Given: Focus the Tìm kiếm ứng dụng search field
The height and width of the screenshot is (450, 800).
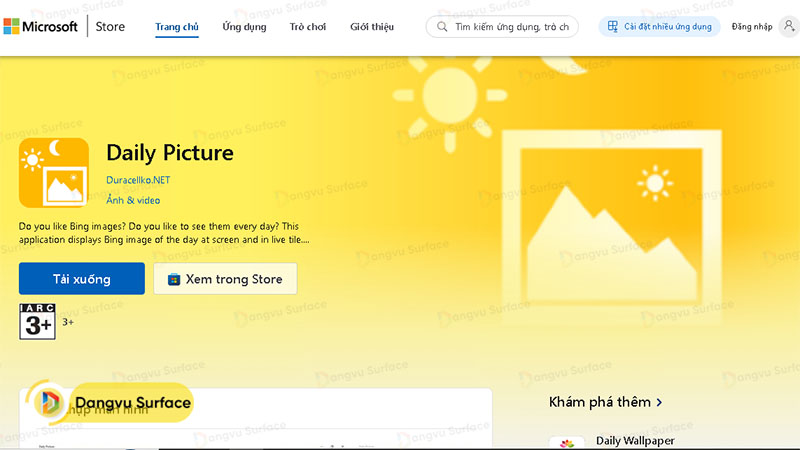Looking at the screenshot, I should tap(502, 27).
